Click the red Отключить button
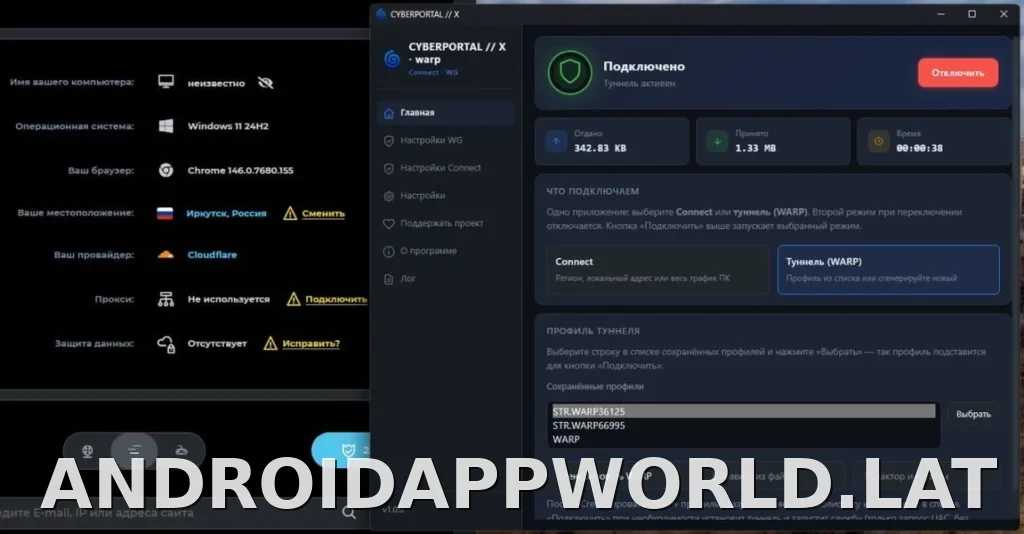The height and width of the screenshot is (534, 1024). tap(957, 72)
